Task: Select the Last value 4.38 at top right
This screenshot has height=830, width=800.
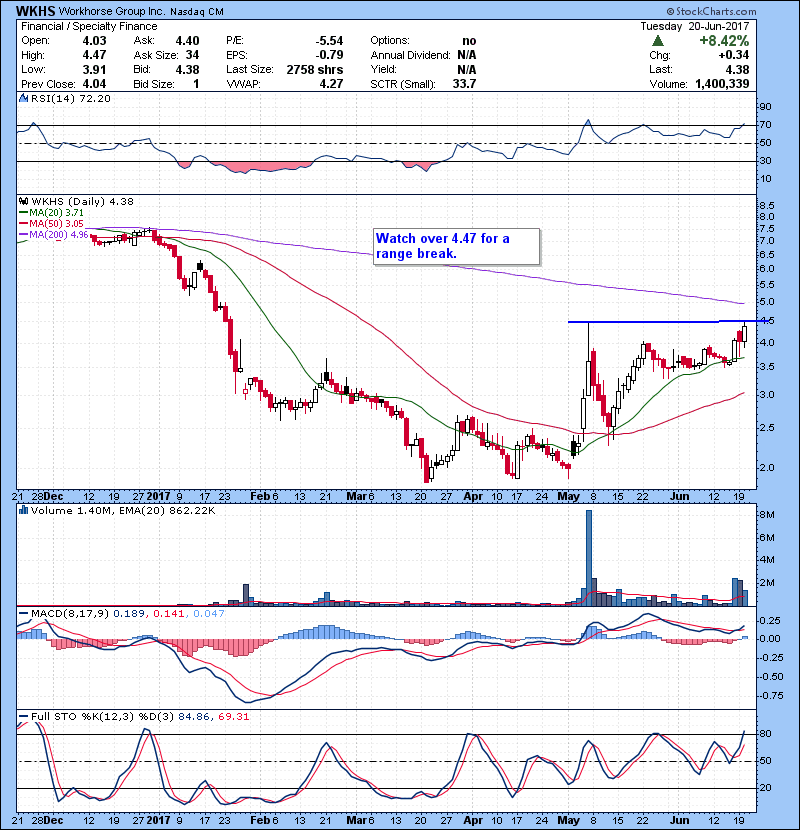Action: [x=737, y=69]
